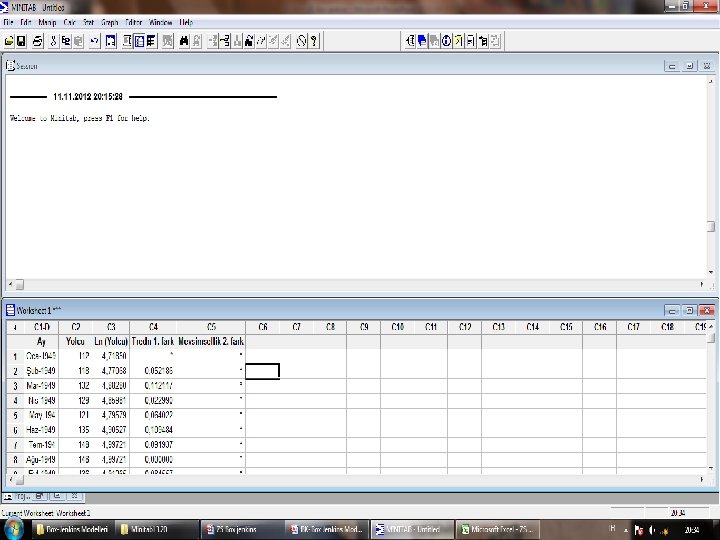Click the Show History yellow icon
This screenshot has height=540, width=720.
click(458, 41)
